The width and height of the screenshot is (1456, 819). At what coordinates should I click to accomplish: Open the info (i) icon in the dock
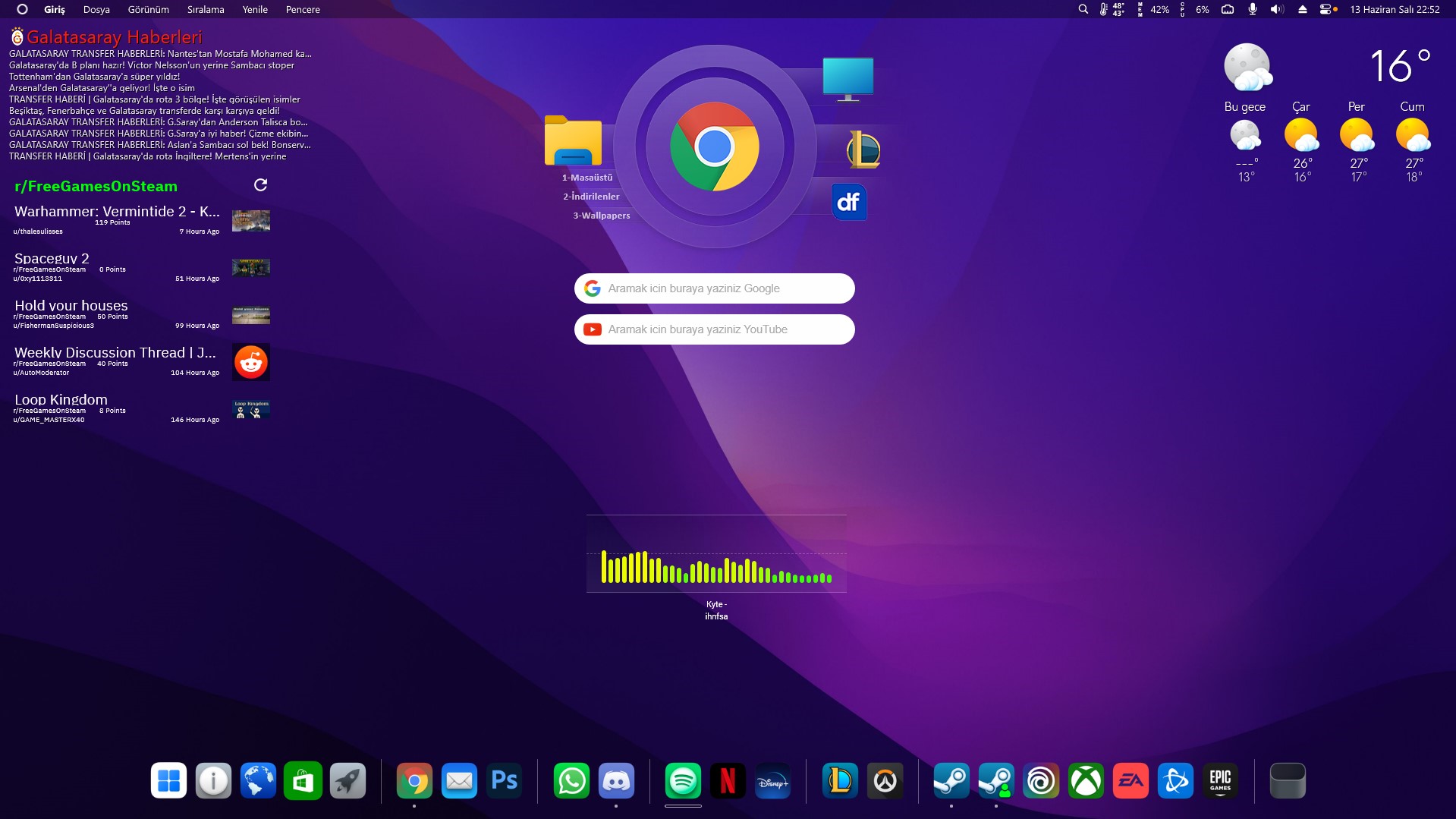pos(213,780)
